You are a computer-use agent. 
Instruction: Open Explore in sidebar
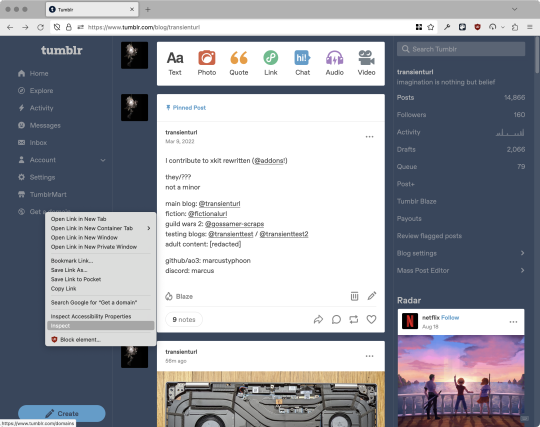tap(35, 91)
